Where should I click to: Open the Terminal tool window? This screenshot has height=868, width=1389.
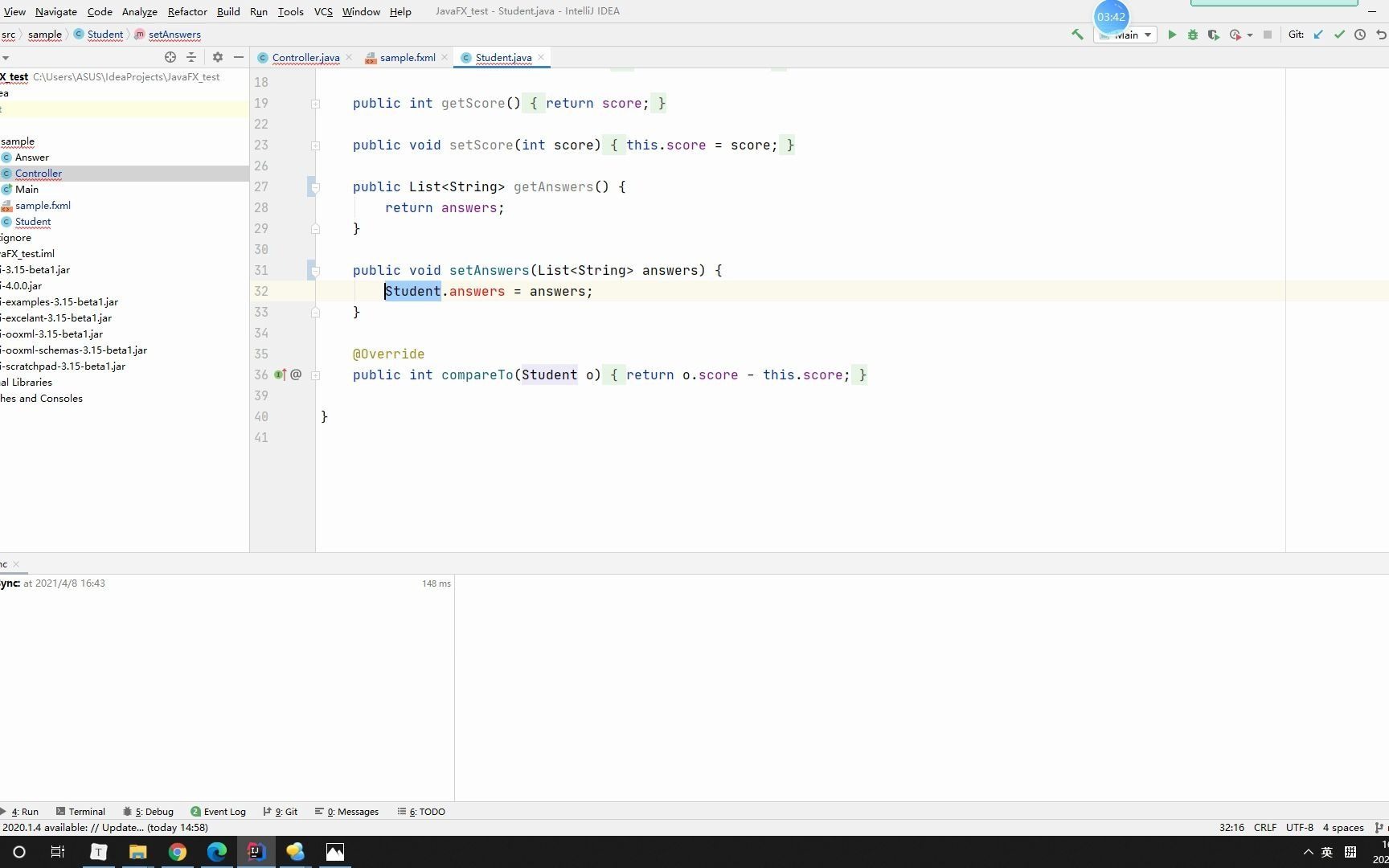[x=80, y=812]
